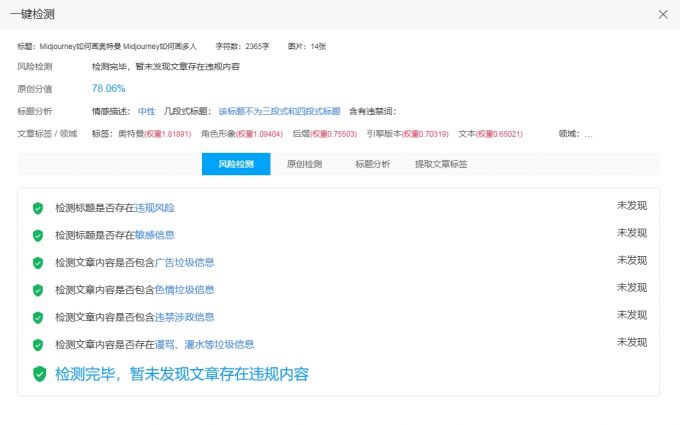Click the 引擎版本 tag with weight 0.70319
This screenshot has height=425, width=680.
click(408, 134)
